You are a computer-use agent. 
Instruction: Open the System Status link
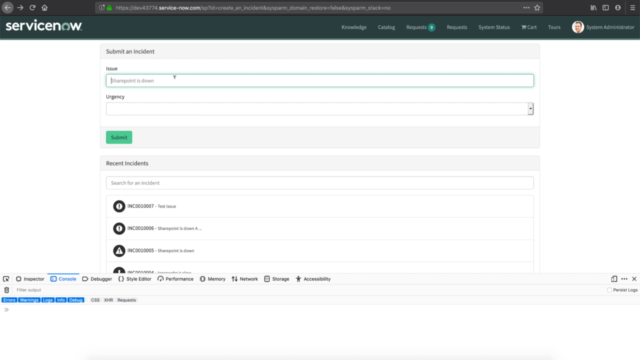(494, 27)
